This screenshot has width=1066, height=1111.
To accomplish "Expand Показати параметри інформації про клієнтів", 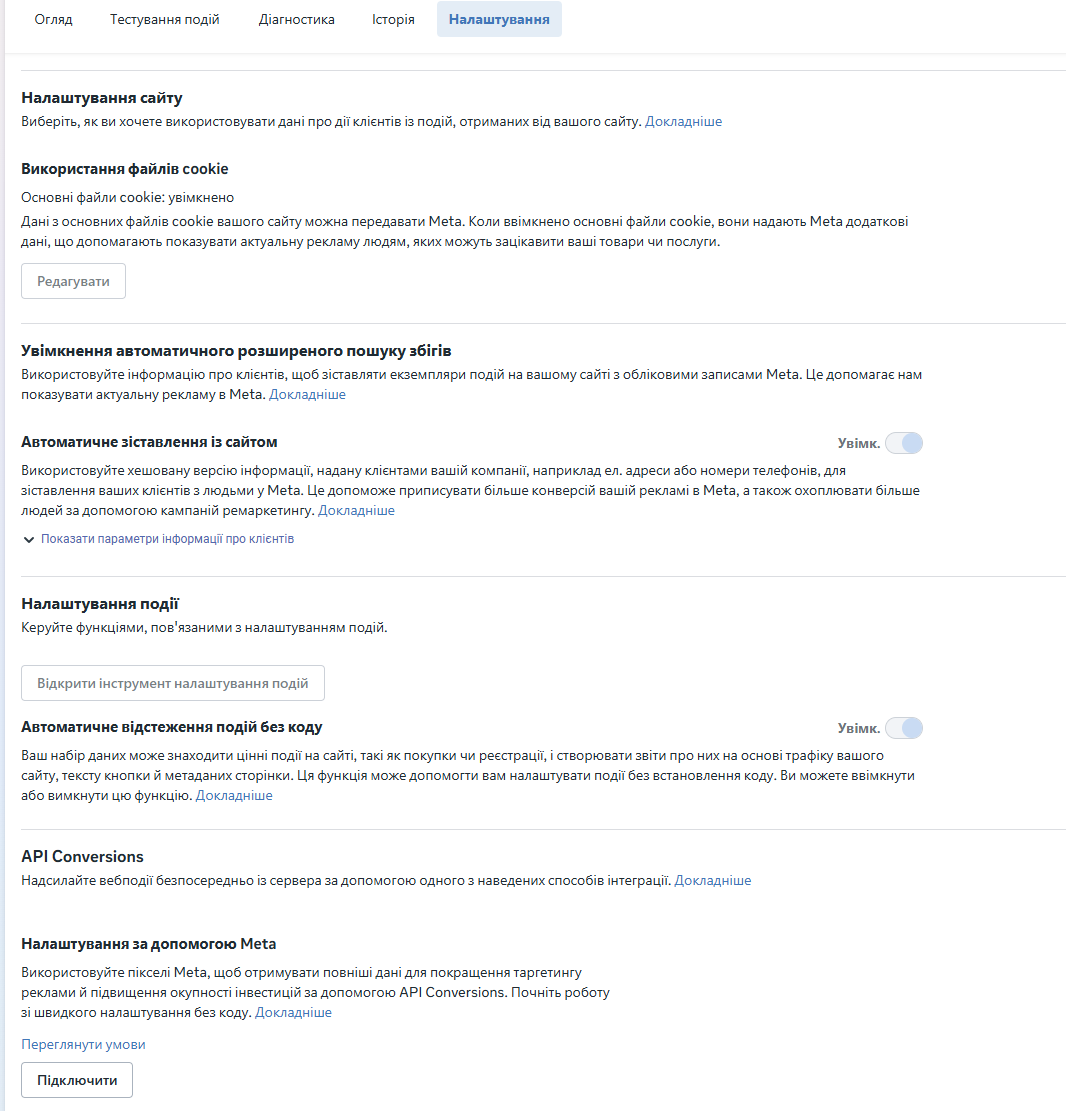I will pyautogui.click(x=167, y=539).
